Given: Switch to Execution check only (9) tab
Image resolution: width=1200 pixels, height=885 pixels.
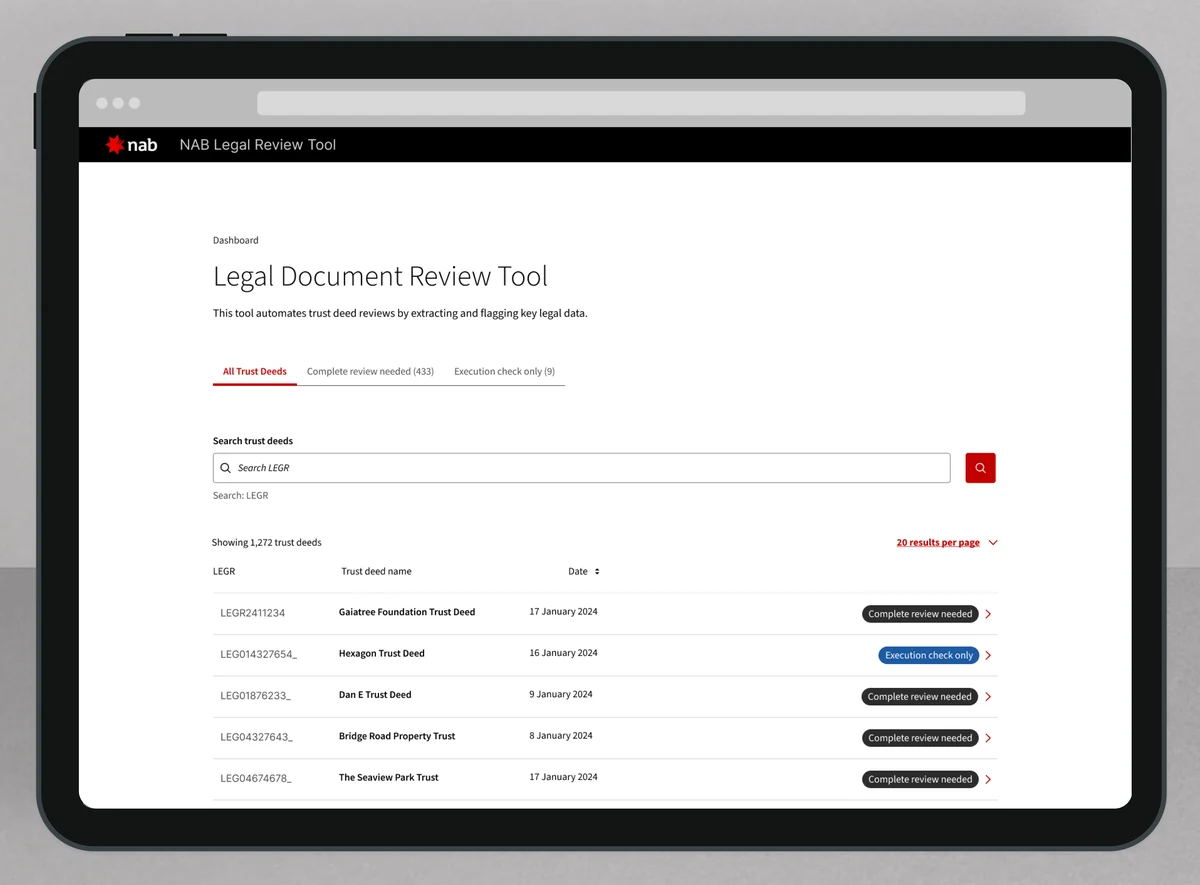Looking at the screenshot, I should (504, 371).
